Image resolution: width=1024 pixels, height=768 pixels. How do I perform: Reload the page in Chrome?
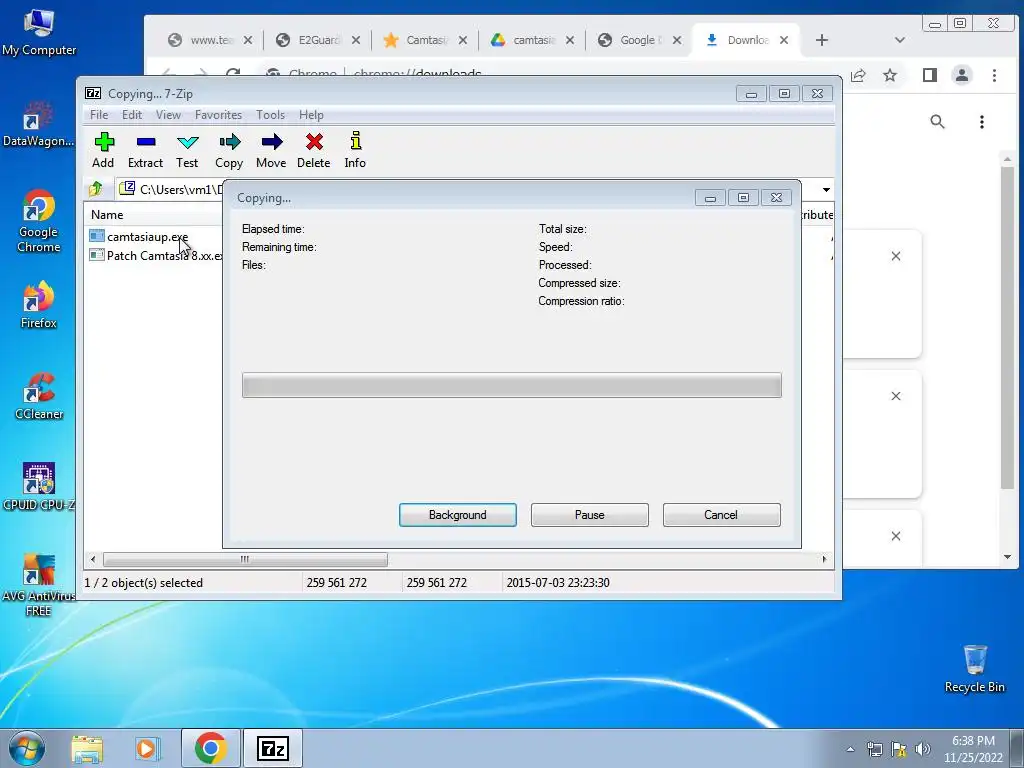[x=233, y=73]
